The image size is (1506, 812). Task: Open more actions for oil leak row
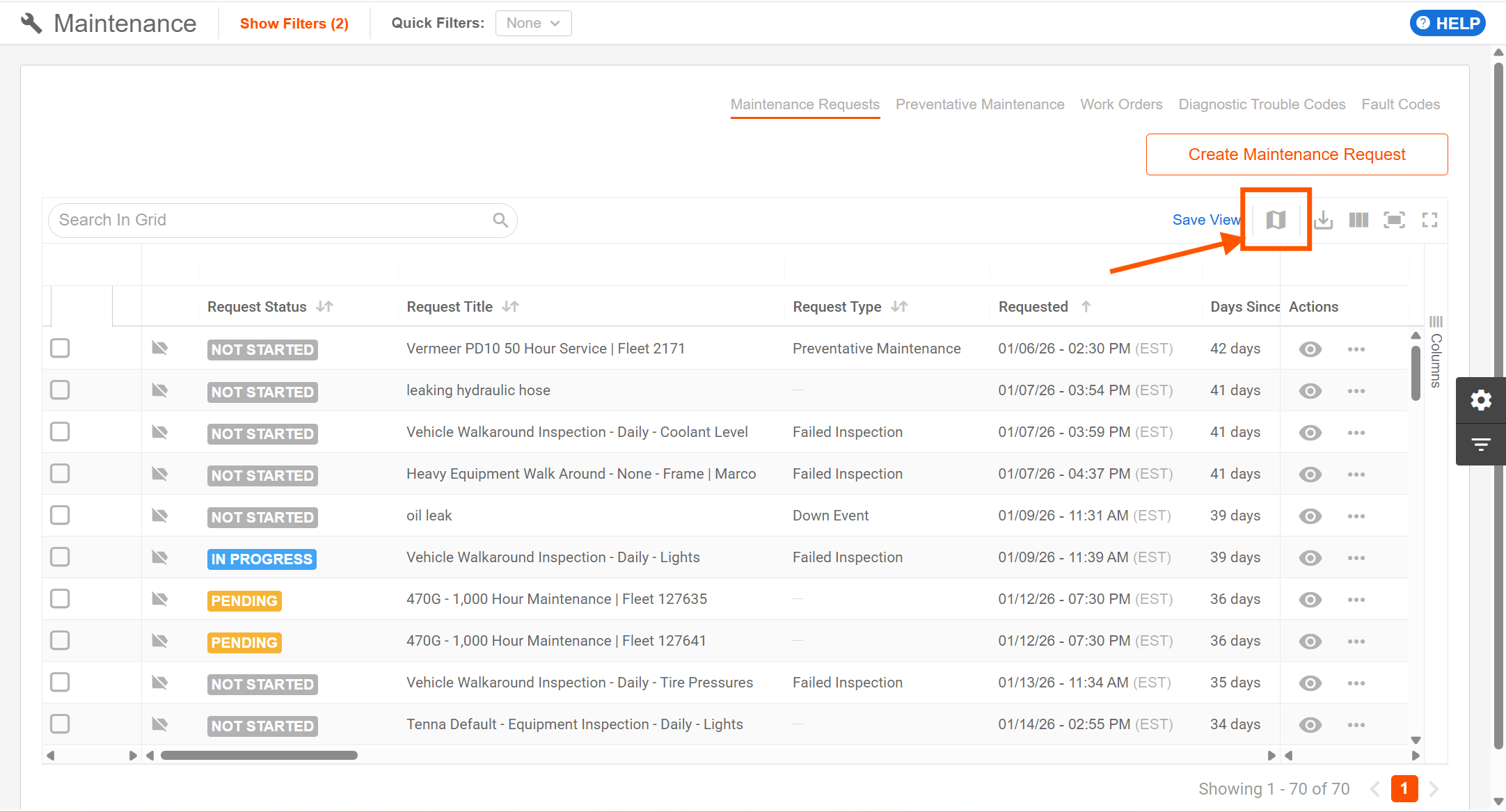point(1356,516)
